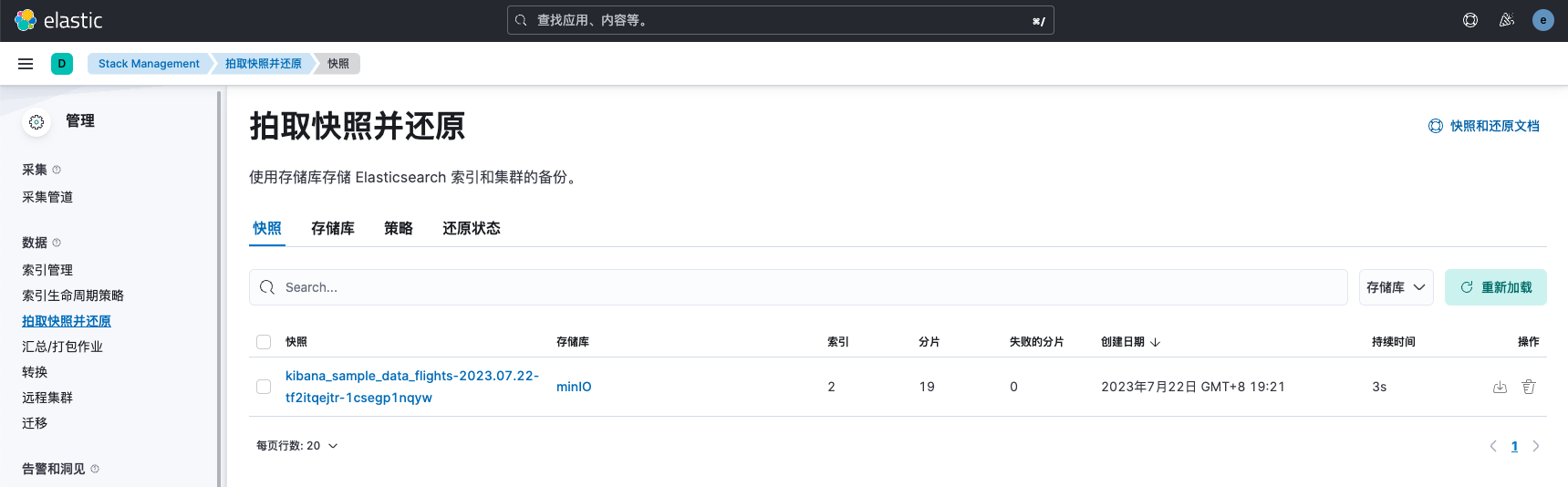Click the 重新加载 reload button
This screenshot has width=1568, height=487.
(1495, 287)
